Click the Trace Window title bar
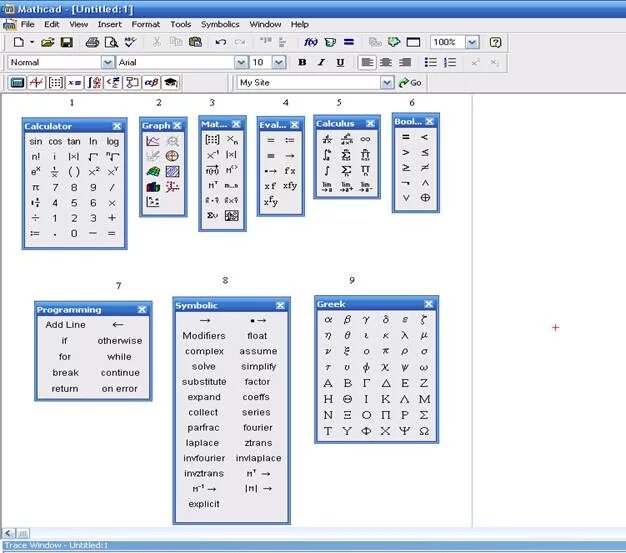 pos(313,545)
